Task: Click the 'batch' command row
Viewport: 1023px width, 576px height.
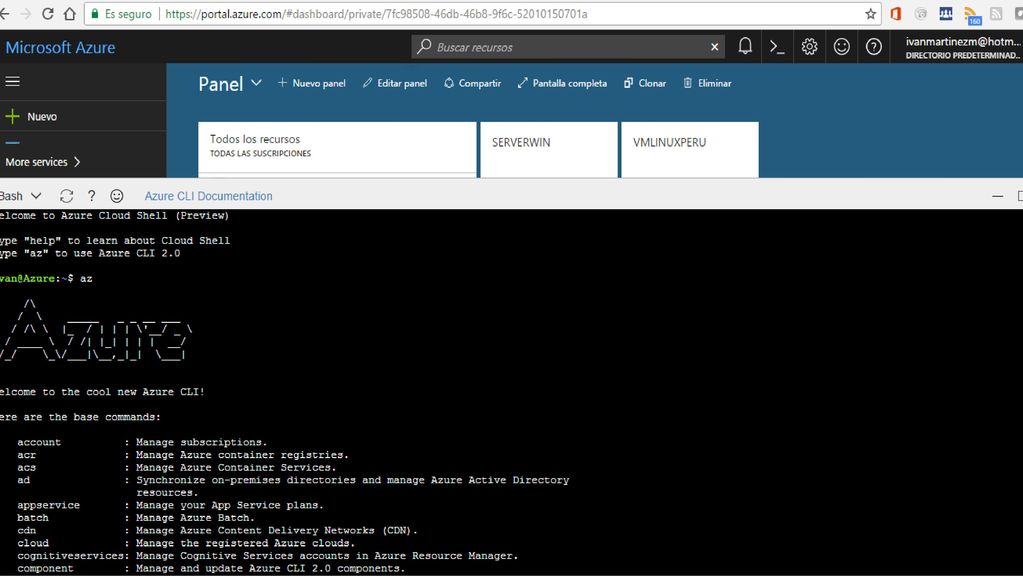Action: 136,518
